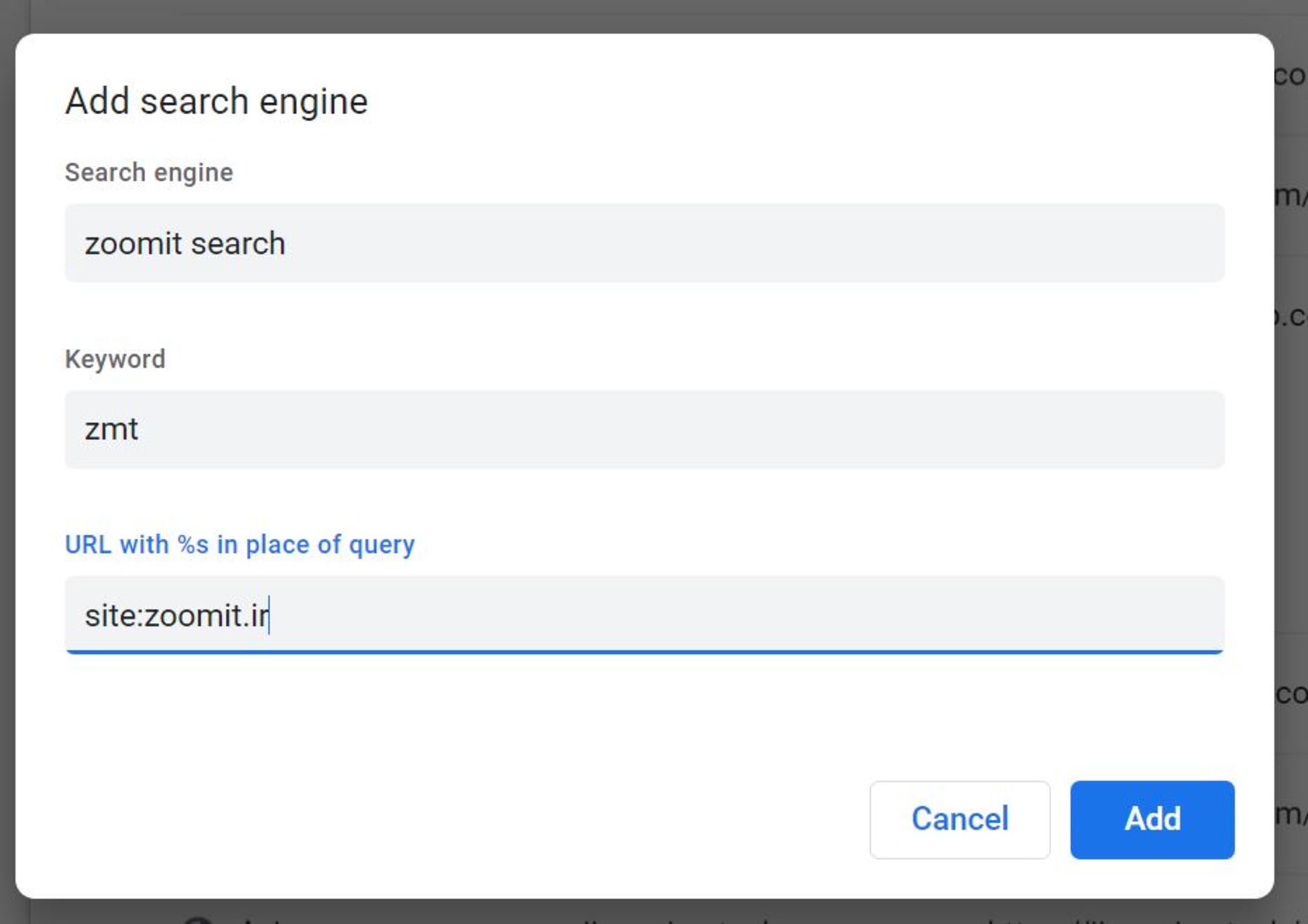Click the Keyword input field
This screenshot has height=924, width=1308.
(x=644, y=429)
